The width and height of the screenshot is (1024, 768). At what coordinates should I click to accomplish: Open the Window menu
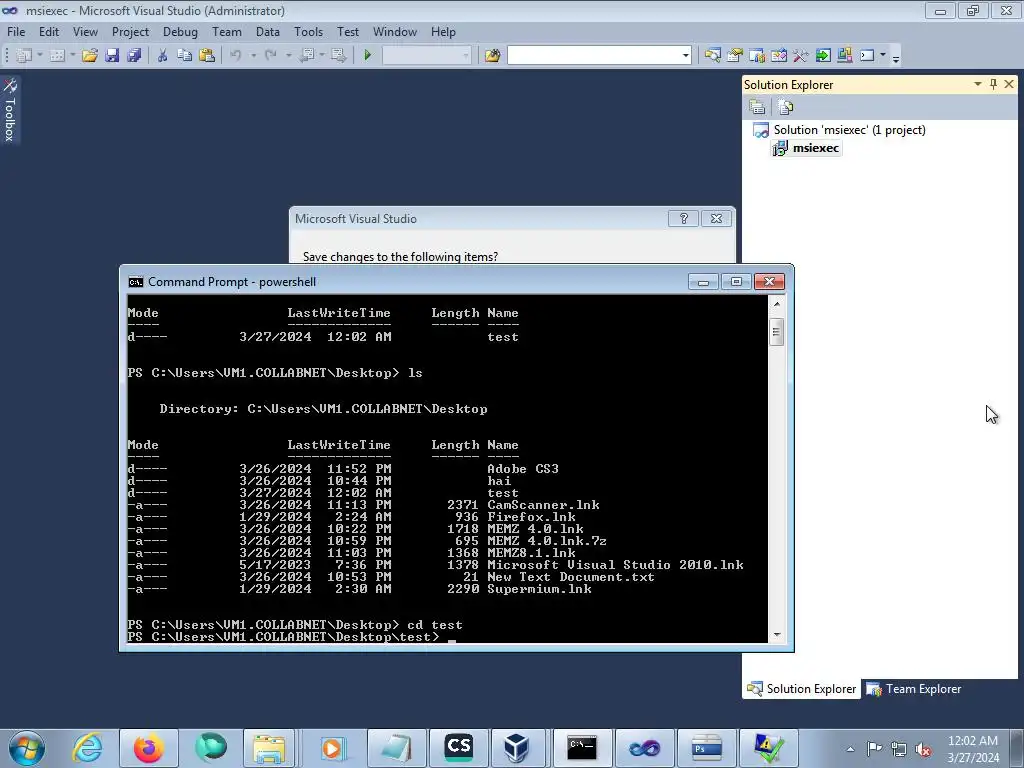click(394, 31)
